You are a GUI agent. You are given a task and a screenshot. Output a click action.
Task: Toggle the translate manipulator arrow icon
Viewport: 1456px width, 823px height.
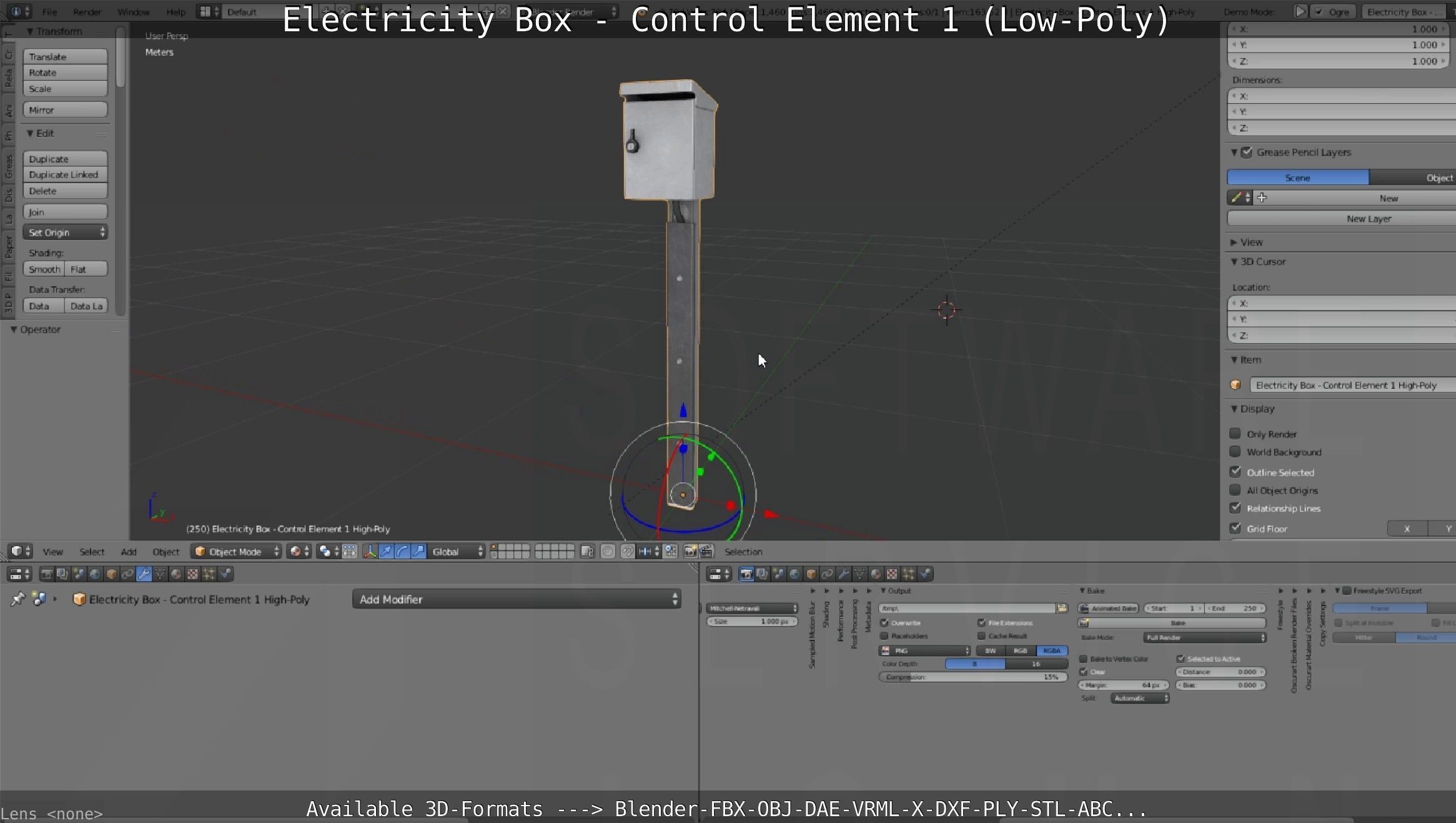(x=386, y=551)
